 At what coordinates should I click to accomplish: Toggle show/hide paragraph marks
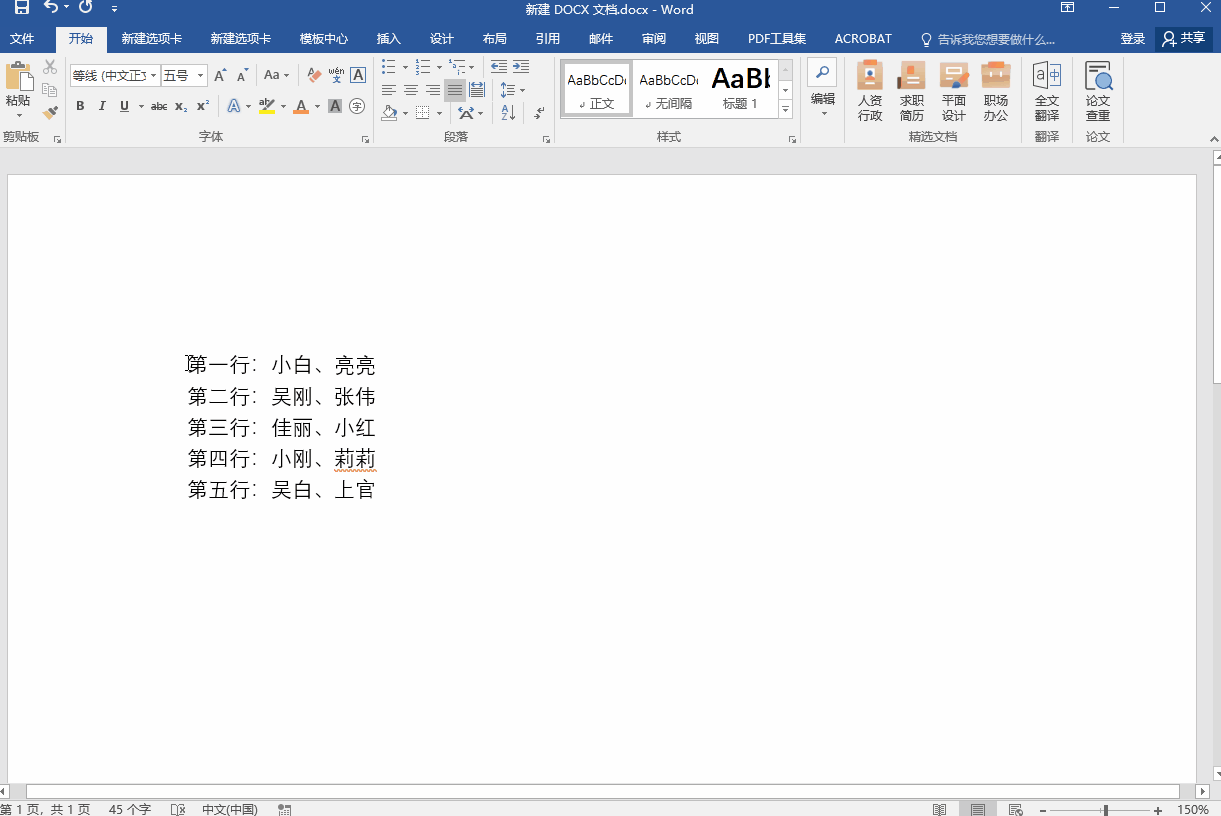[x=539, y=110]
